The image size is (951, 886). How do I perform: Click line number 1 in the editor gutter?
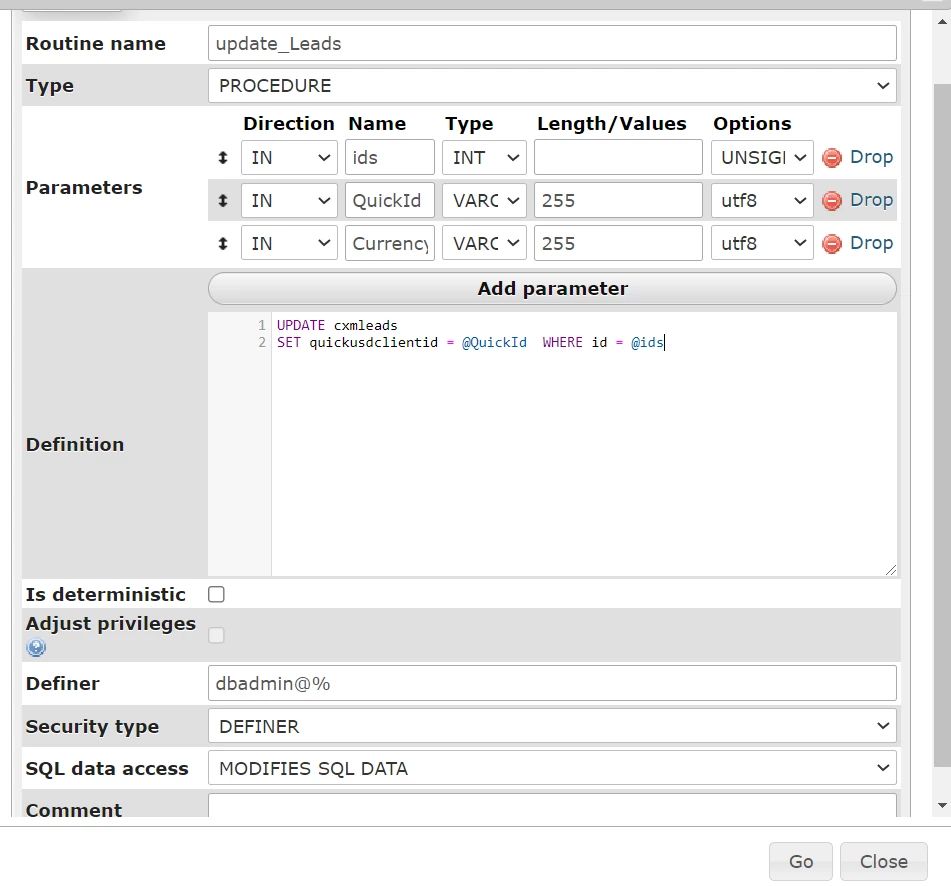pyautogui.click(x=261, y=326)
